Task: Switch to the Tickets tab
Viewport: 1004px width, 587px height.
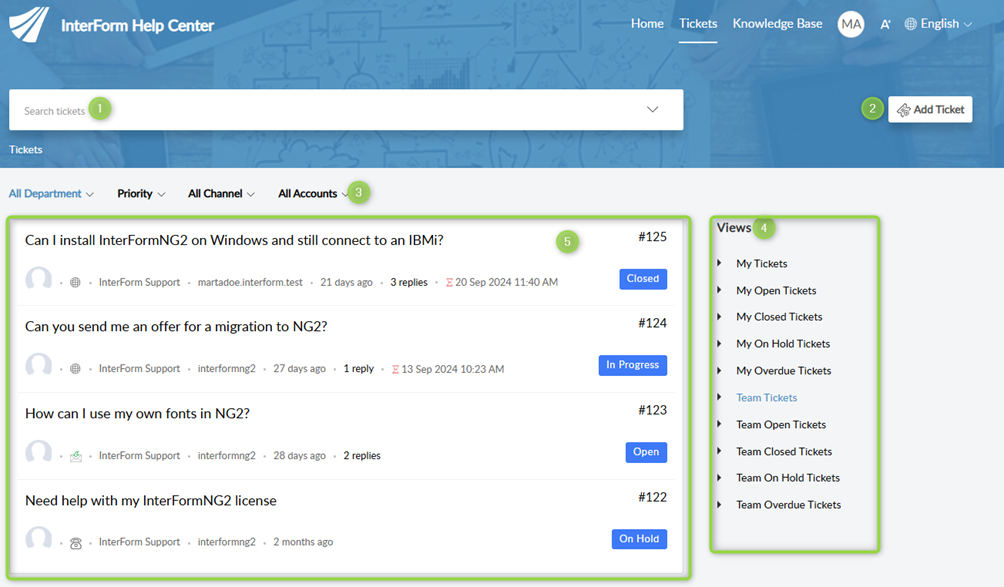Action: tap(698, 24)
